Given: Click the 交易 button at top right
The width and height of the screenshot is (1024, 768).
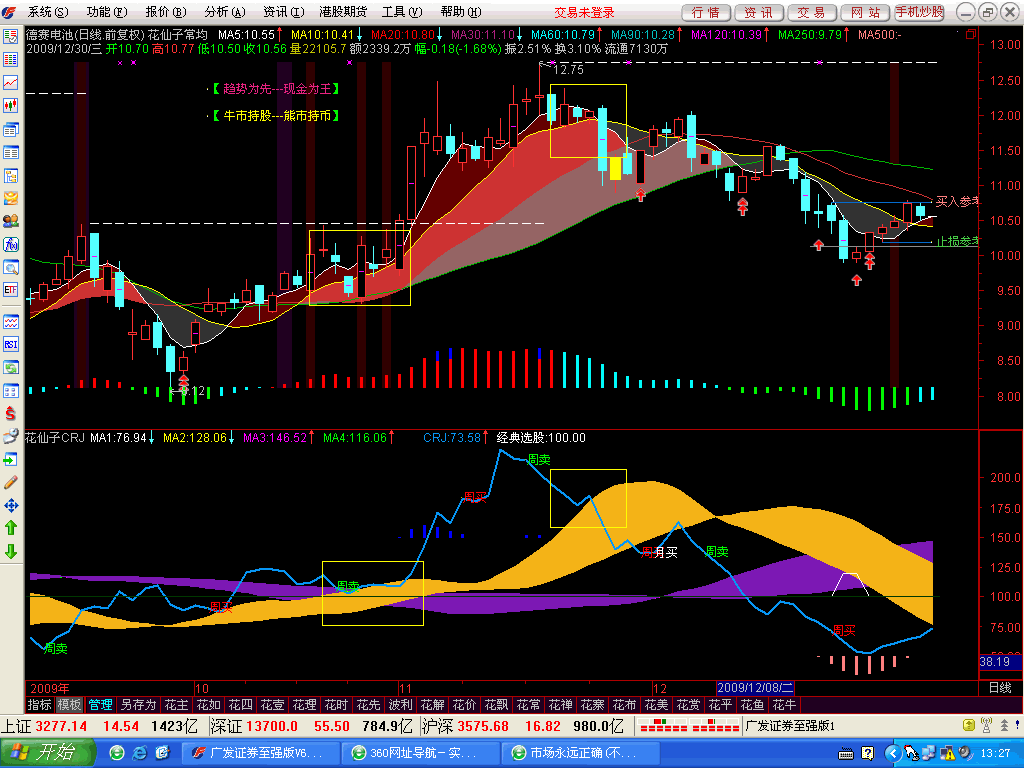Looking at the screenshot, I should coord(812,12).
